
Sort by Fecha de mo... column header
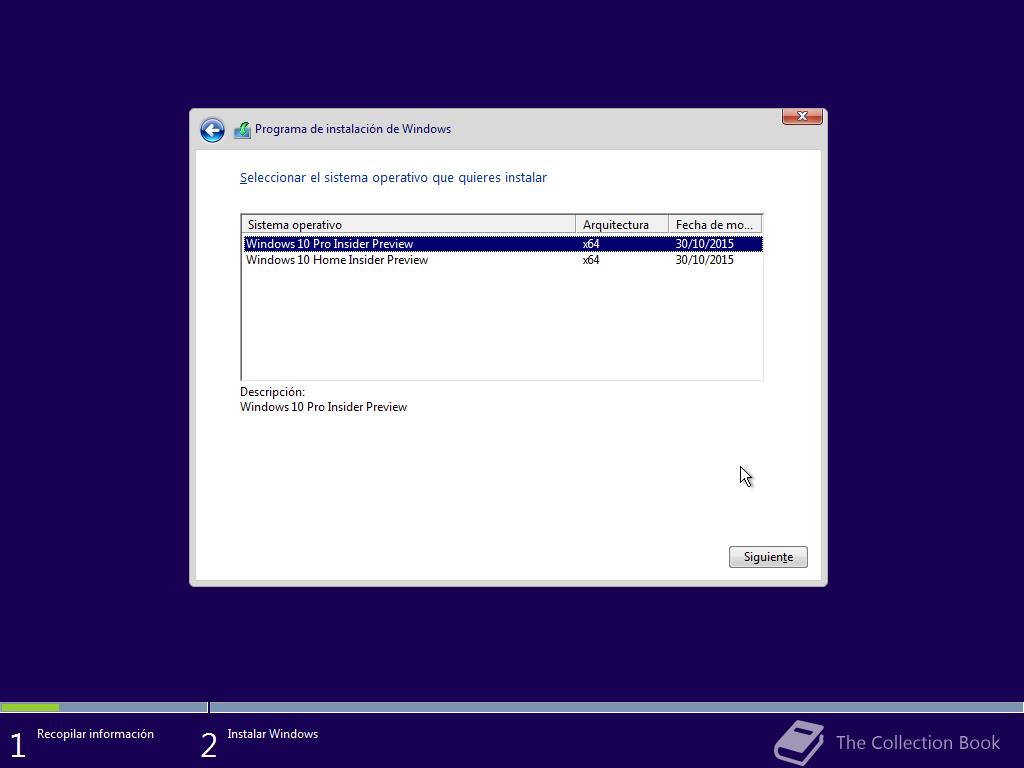point(715,225)
